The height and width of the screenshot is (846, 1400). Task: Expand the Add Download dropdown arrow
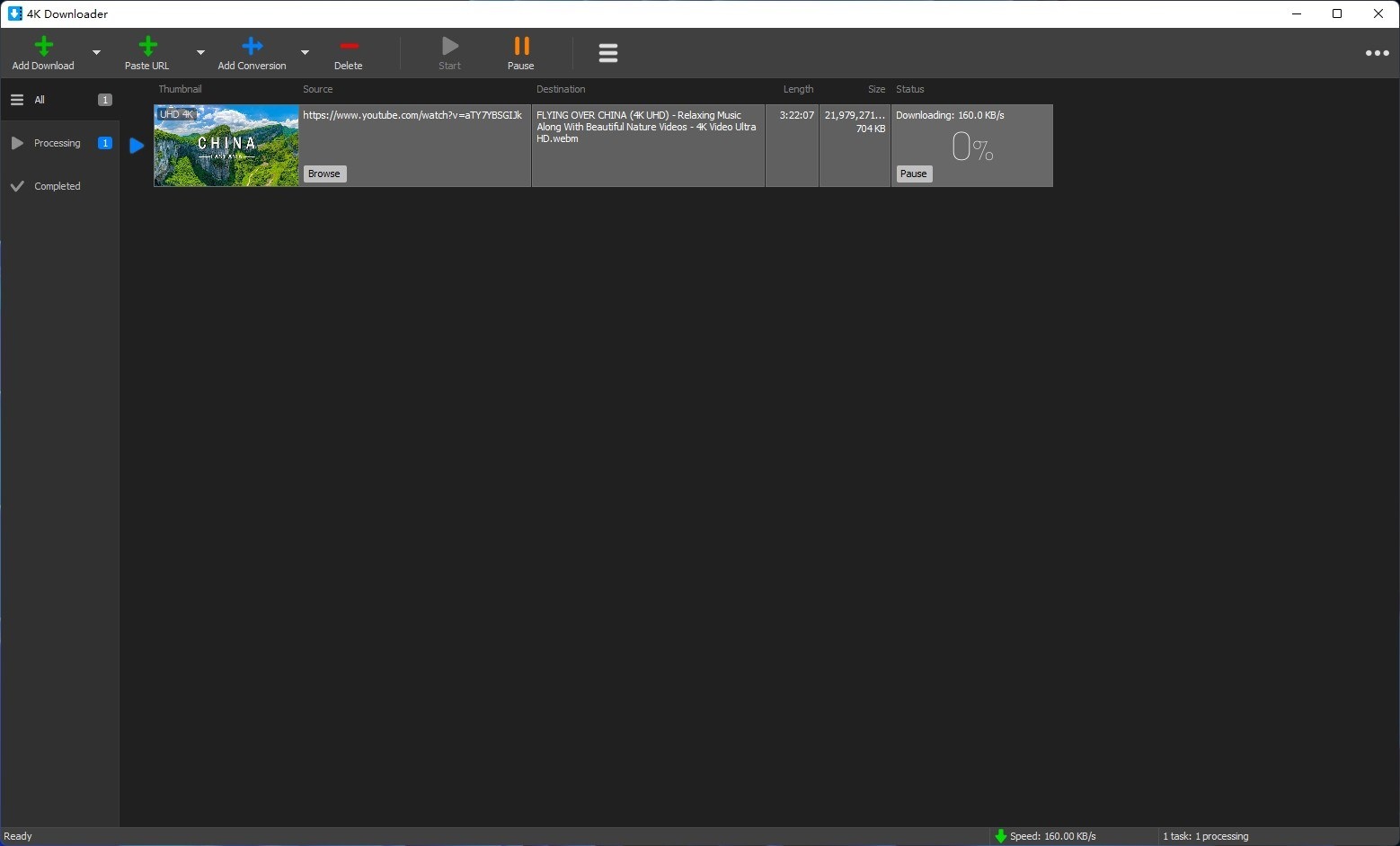[x=96, y=52]
